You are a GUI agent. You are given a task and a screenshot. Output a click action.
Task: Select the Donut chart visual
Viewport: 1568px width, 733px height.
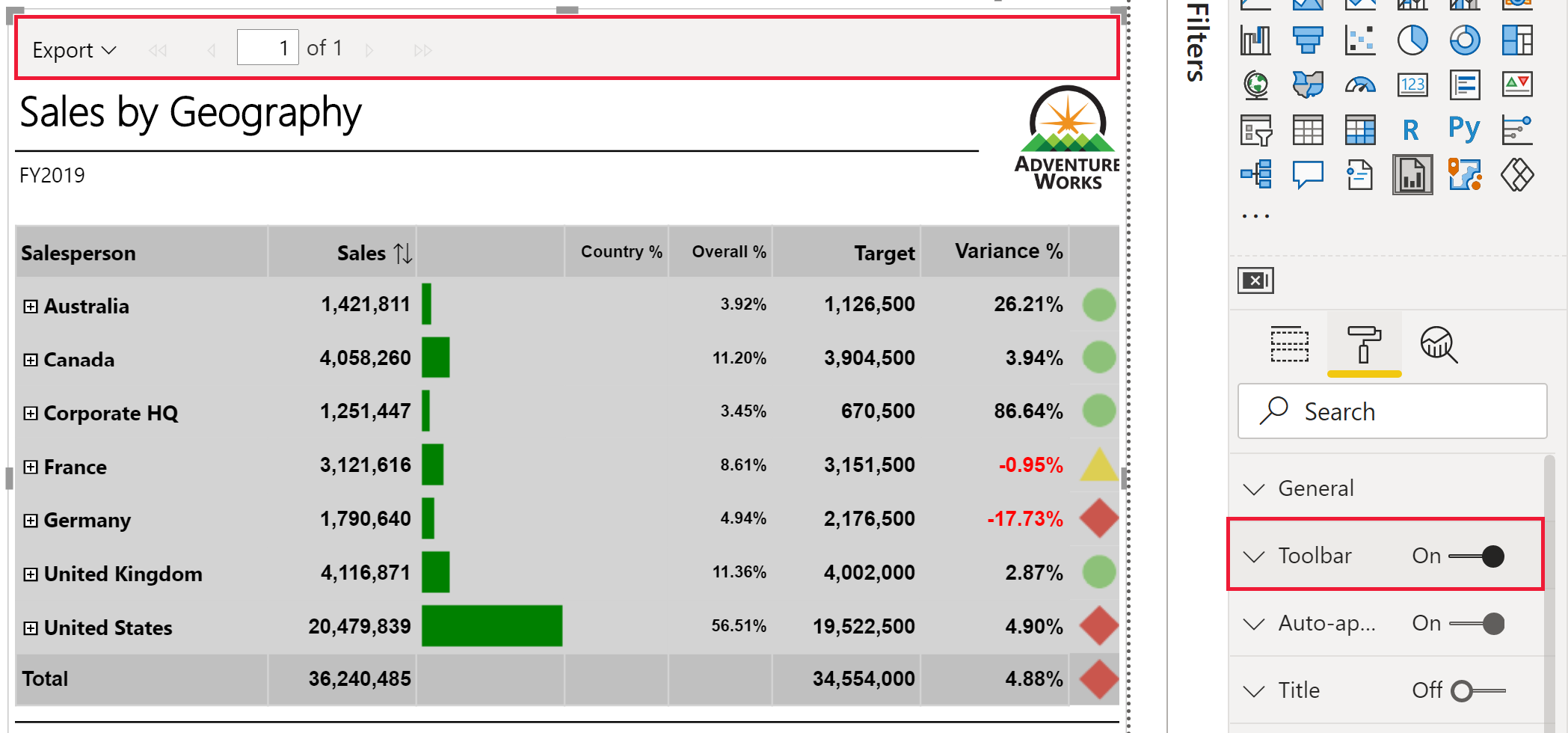(1465, 40)
